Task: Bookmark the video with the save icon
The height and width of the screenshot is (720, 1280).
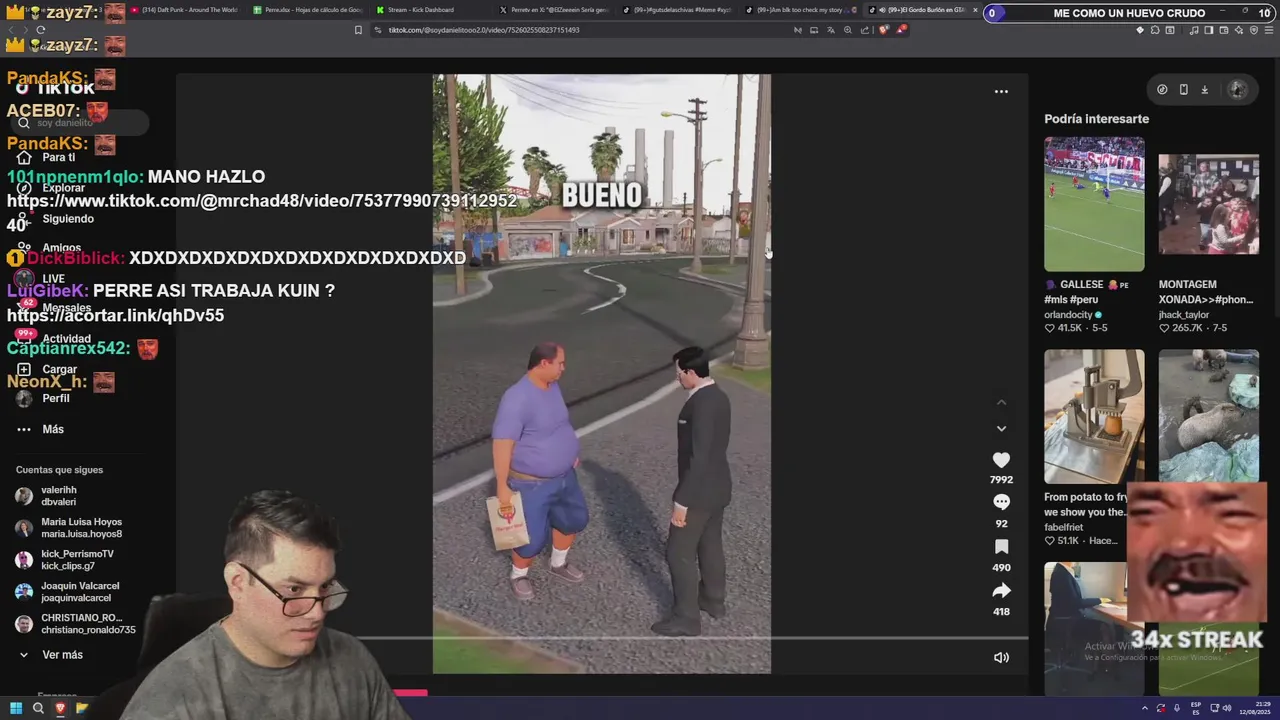Action: click(x=1001, y=547)
